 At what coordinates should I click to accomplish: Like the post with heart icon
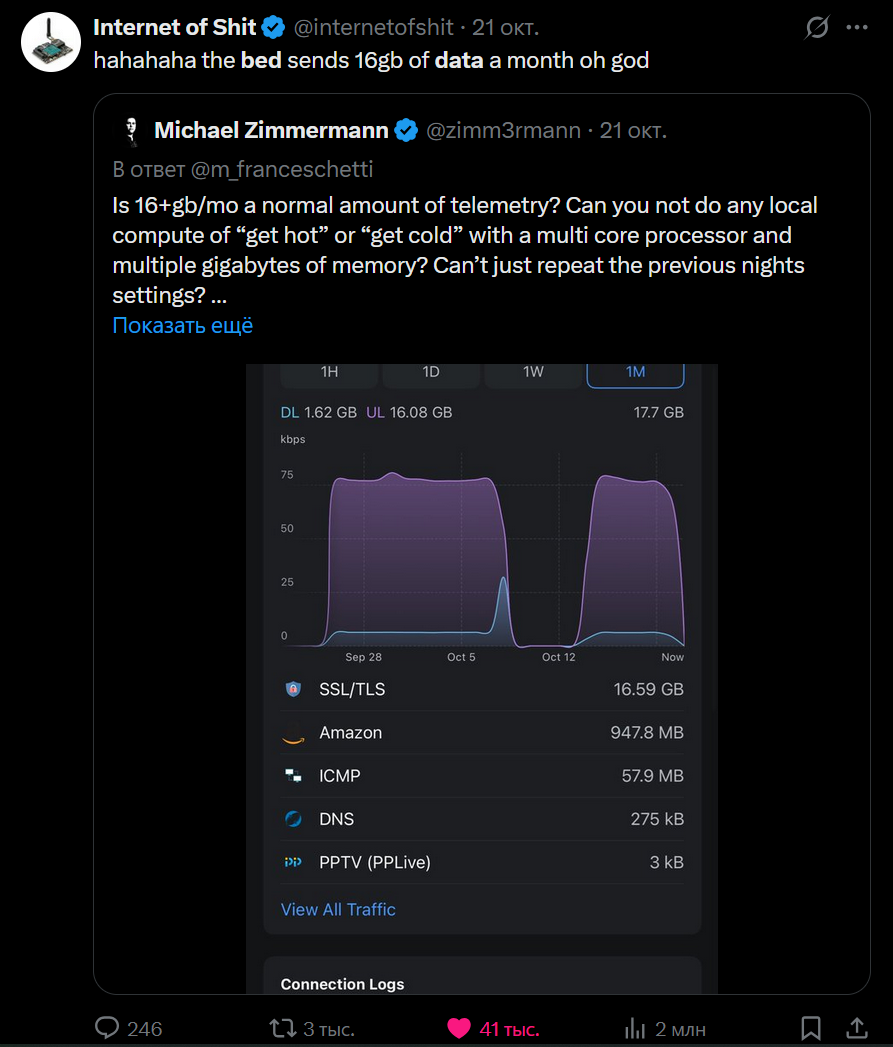tap(459, 1028)
